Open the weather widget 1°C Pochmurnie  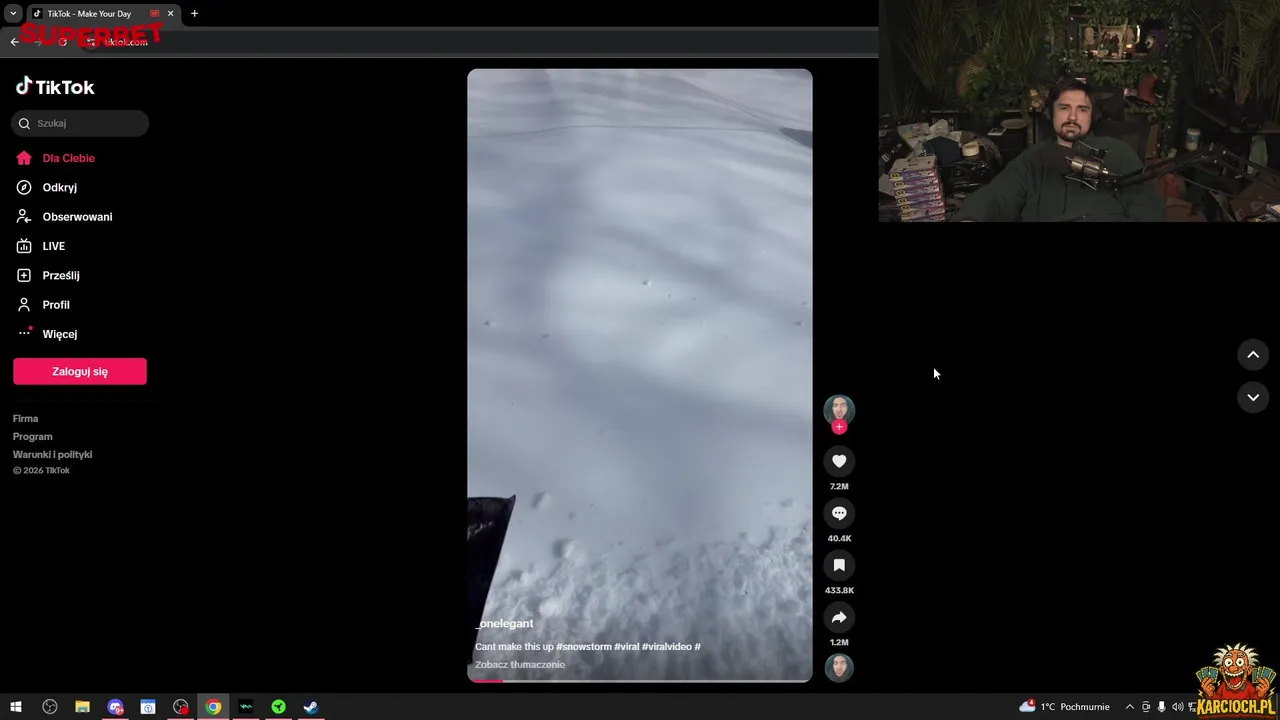point(1064,707)
